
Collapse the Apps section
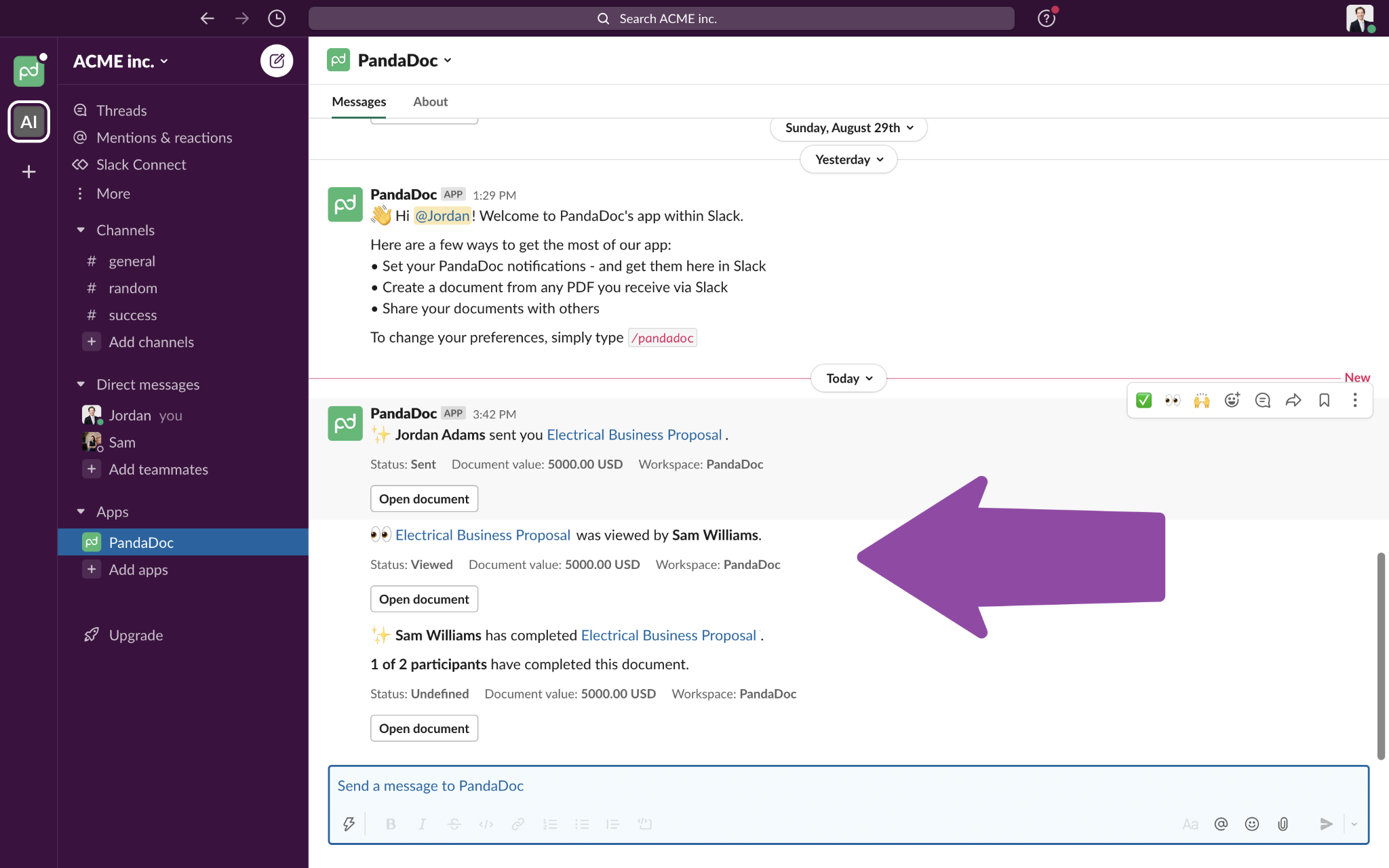(81, 511)
